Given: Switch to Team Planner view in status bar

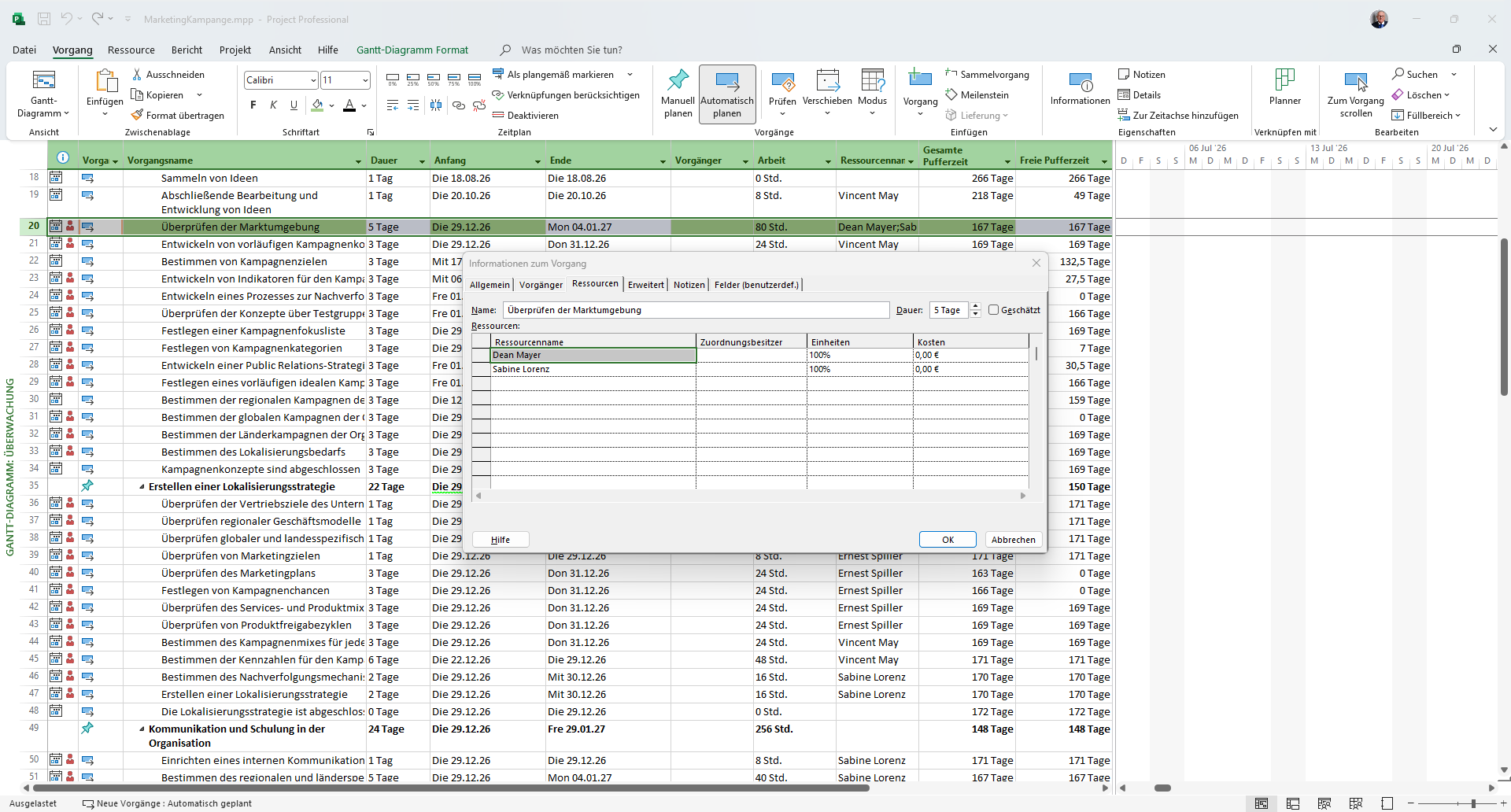Looking at the screenshot, I should pyautogui.click(x=1324, y=803).
